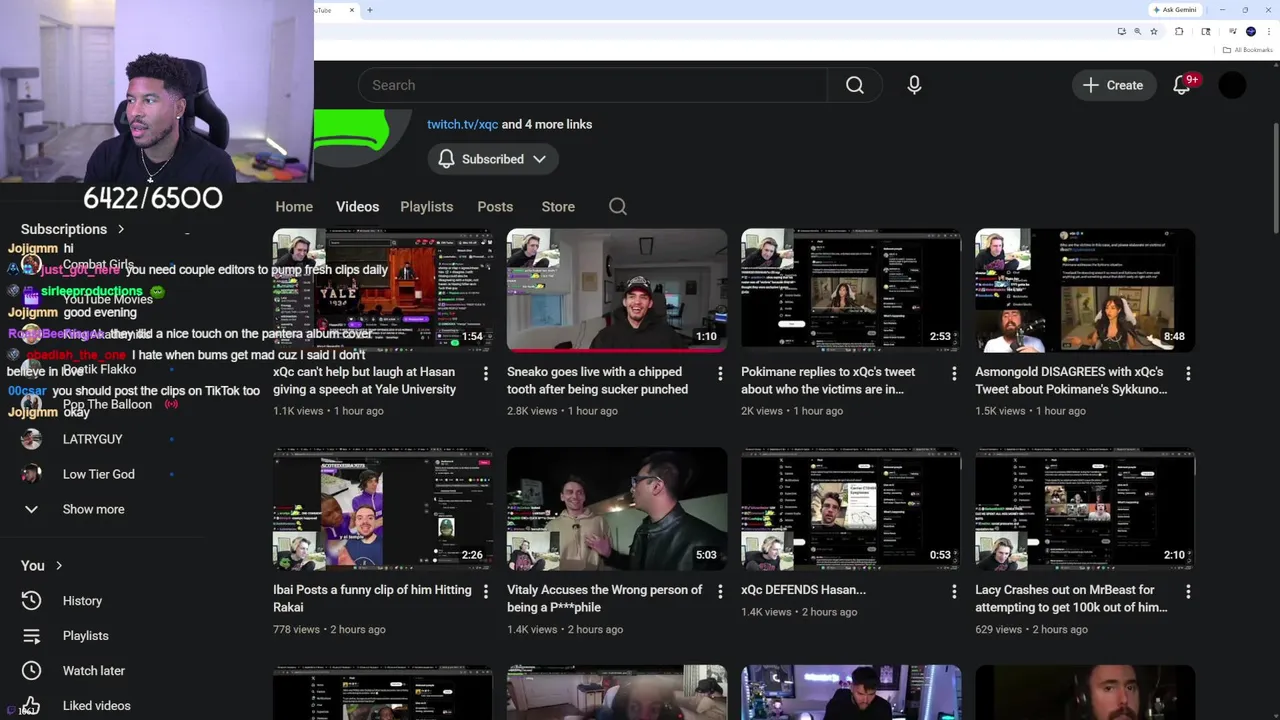1280x720 pixels.
Task: Open options for the Asmongold DISAGREES video
Action: (x=1188, y=373)
